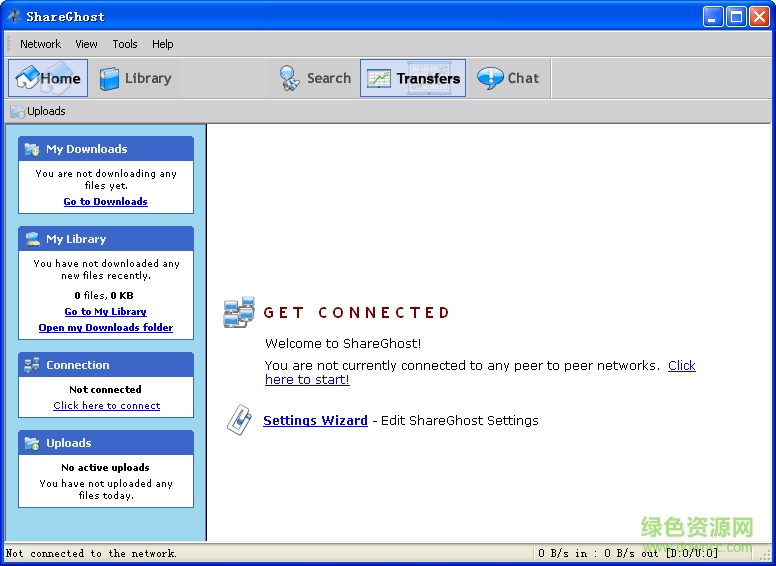
Task: Open the Chat view
Action: point(508,78)
